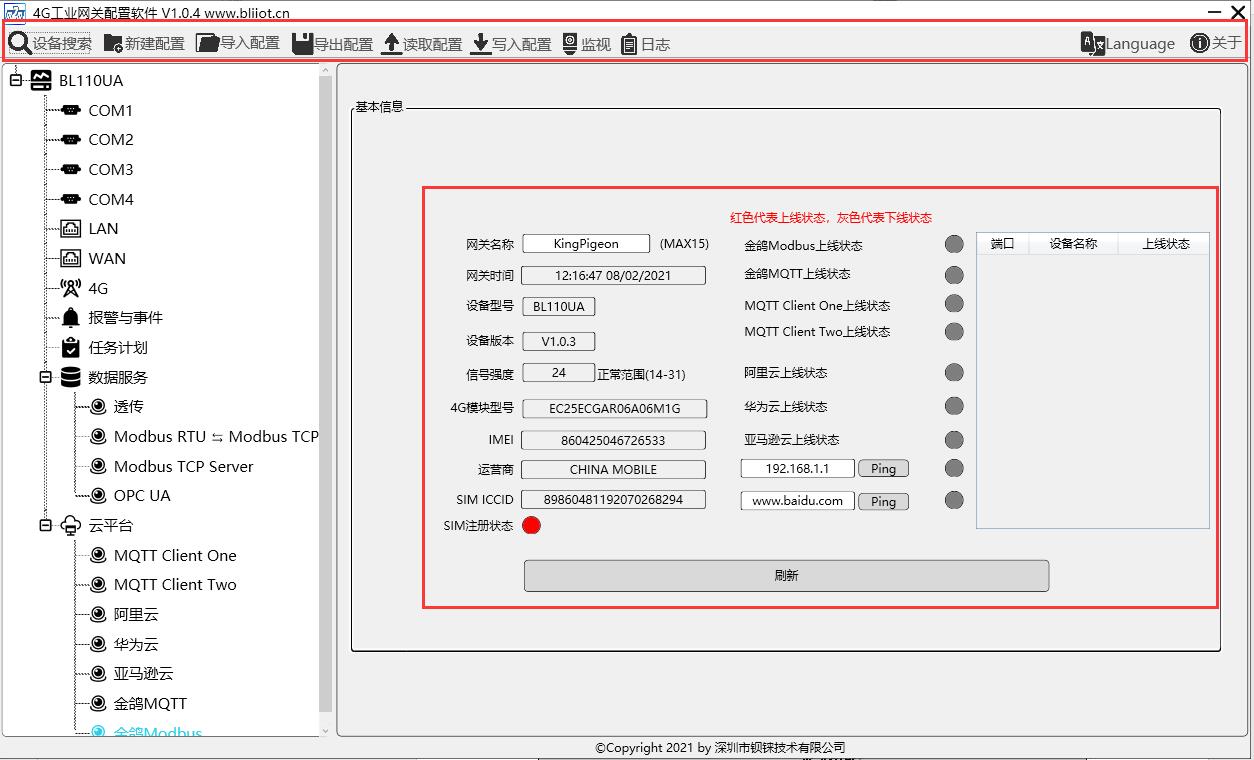
Task: Click the tree panel vertical scrollbar
Action: tap(325, 395)
